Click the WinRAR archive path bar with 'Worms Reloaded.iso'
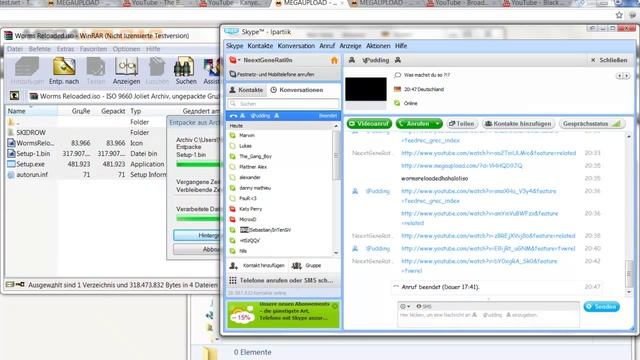The image size is (640, 360). pyautogui.click(x=124, y=96)
